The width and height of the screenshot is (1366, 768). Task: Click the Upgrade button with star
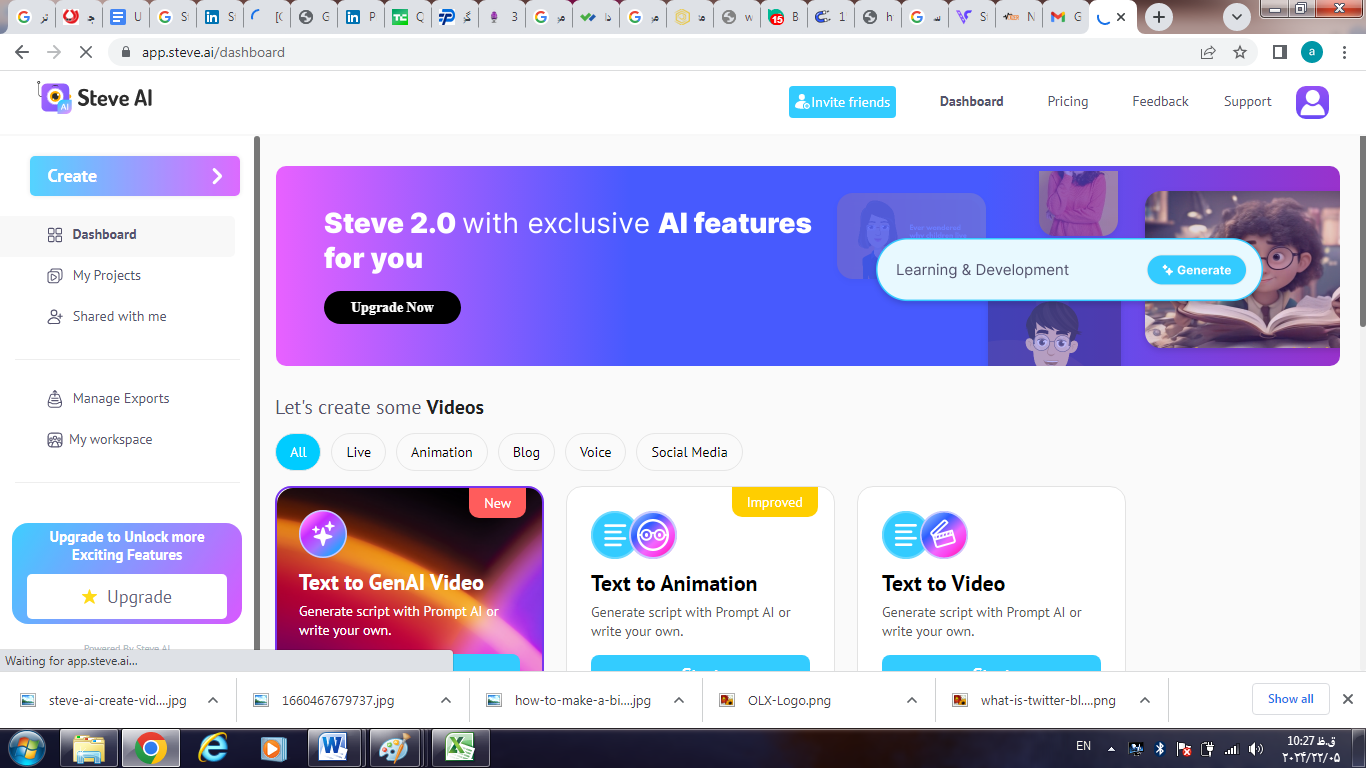127,597
